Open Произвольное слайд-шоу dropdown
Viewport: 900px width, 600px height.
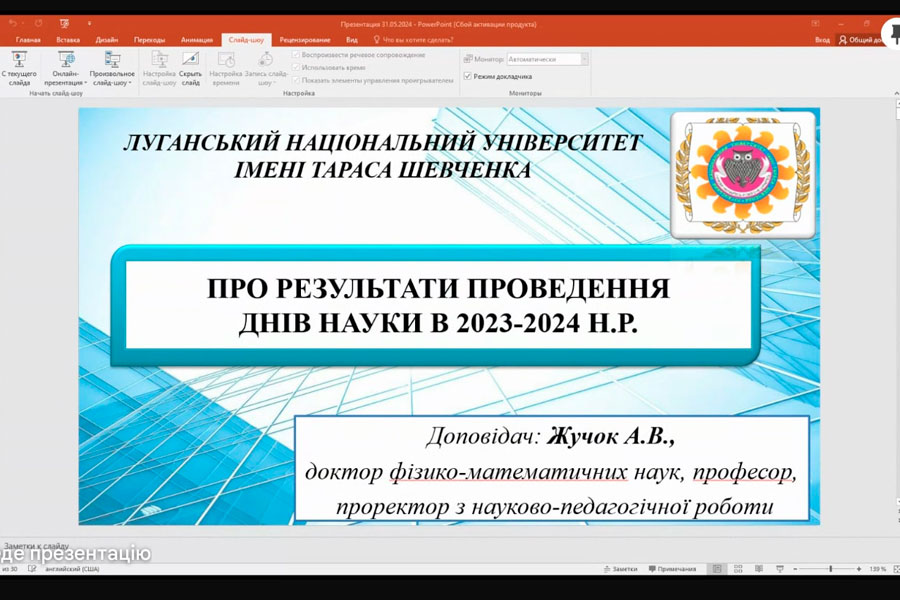point(112,68)
